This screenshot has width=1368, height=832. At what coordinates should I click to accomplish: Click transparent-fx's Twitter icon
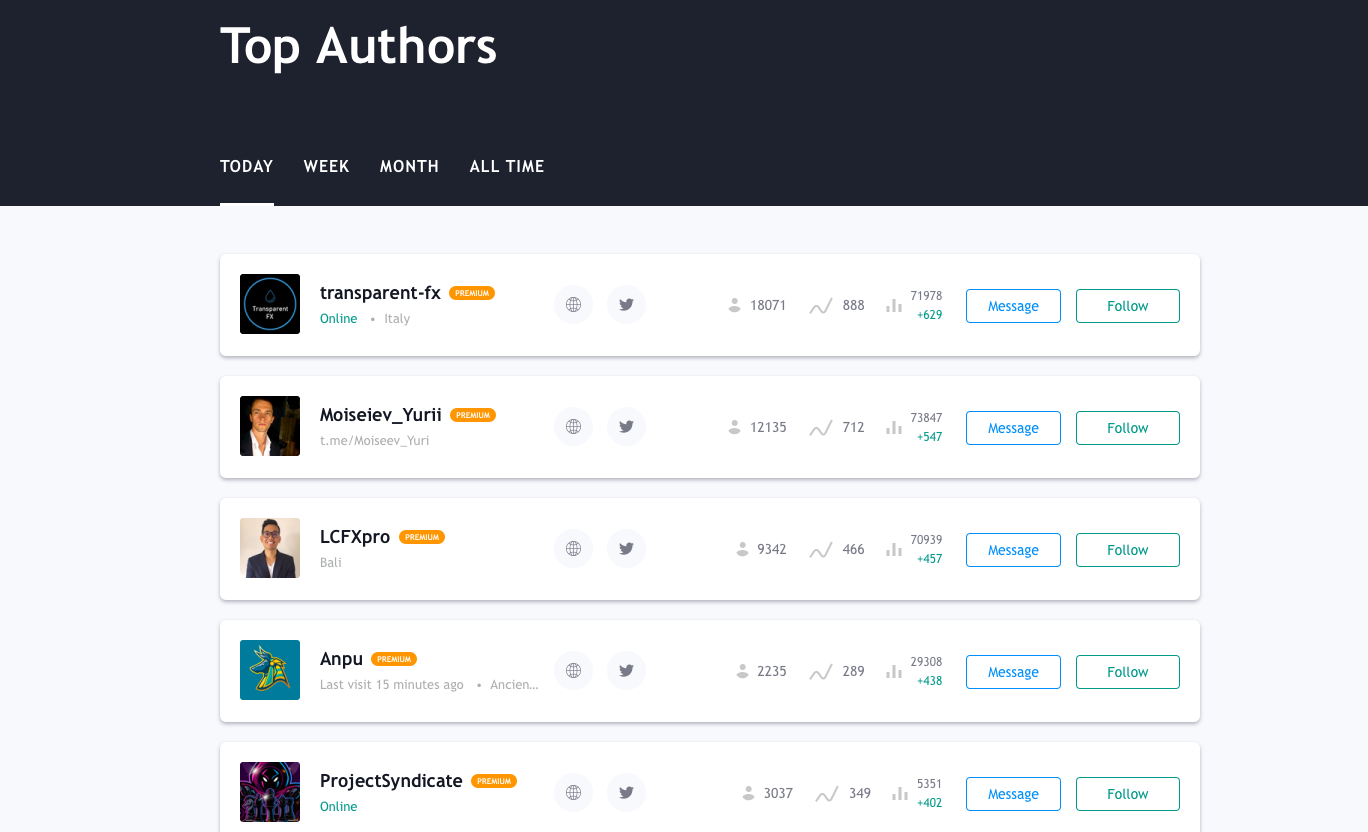pyautogui.click(x=626, y=305)
